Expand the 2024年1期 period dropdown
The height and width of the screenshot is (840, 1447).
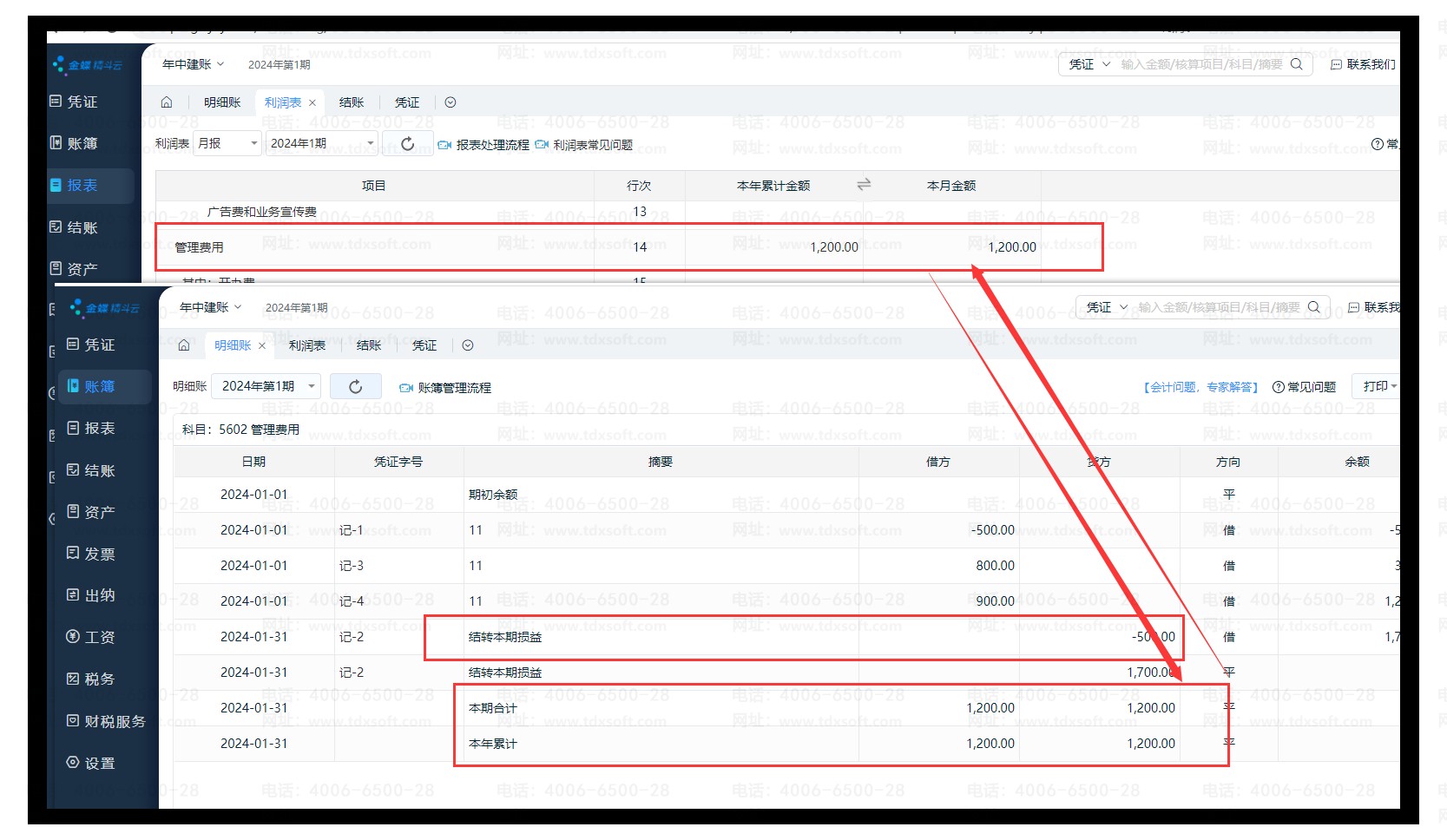[x=322, y=143]
